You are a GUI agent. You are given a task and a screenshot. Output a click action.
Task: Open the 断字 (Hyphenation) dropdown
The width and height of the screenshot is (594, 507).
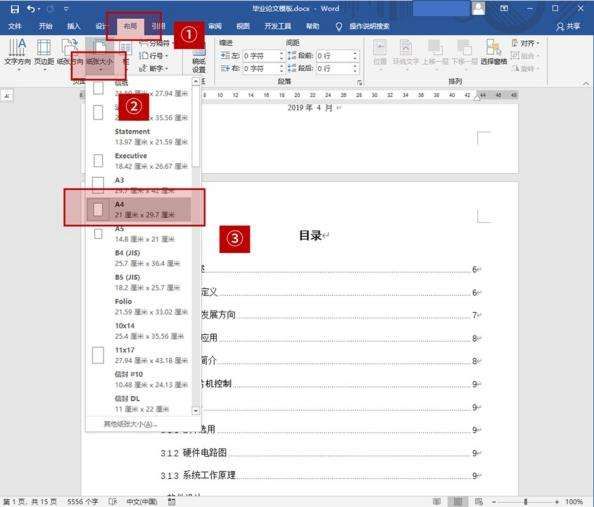click(x=153, y=68)
